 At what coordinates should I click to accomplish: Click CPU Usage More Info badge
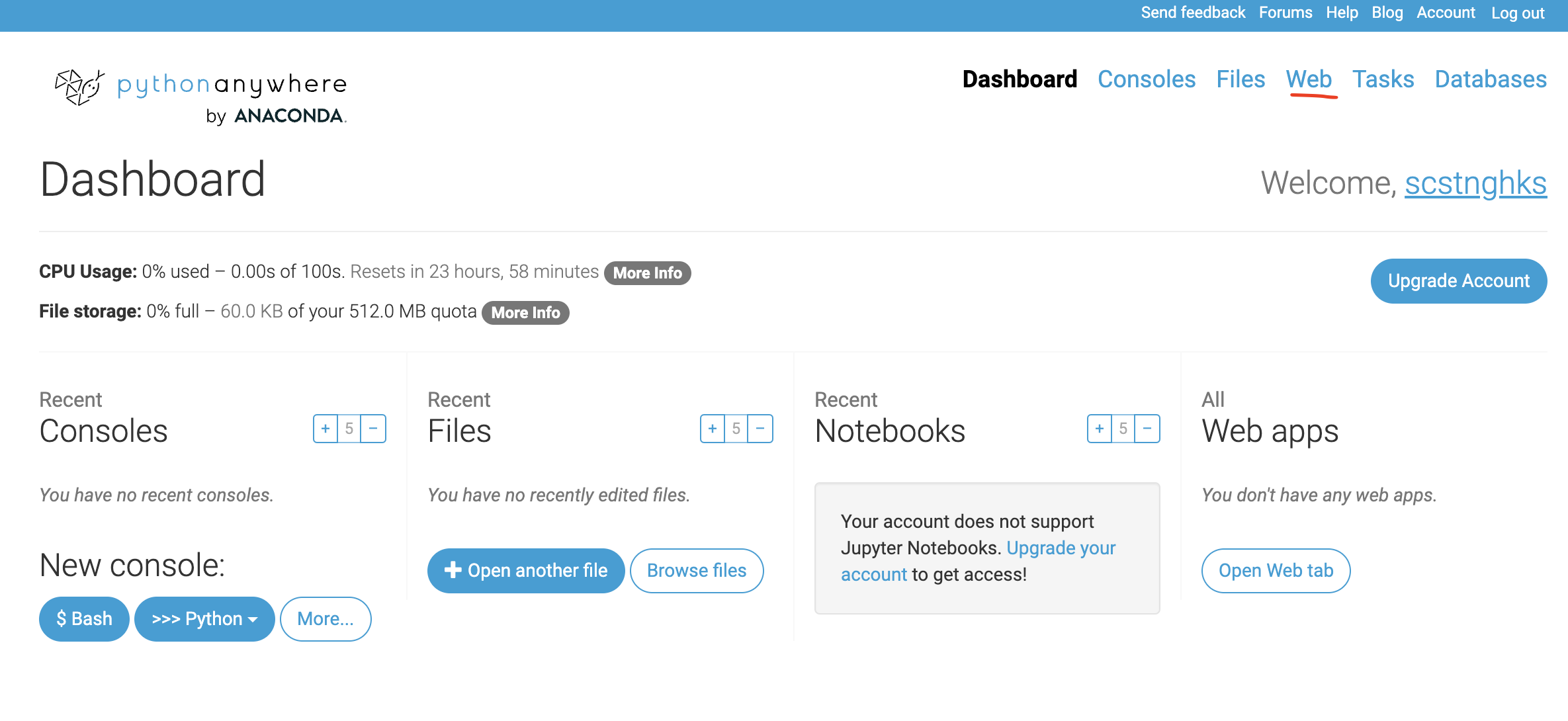(x=647, y=273)
